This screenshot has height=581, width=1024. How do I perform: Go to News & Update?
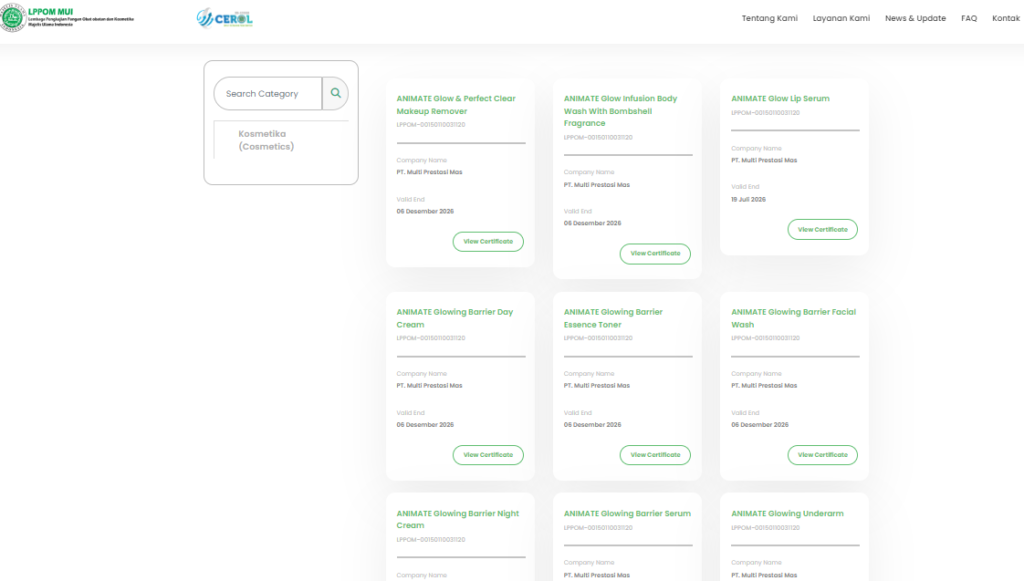pos(916,18)
